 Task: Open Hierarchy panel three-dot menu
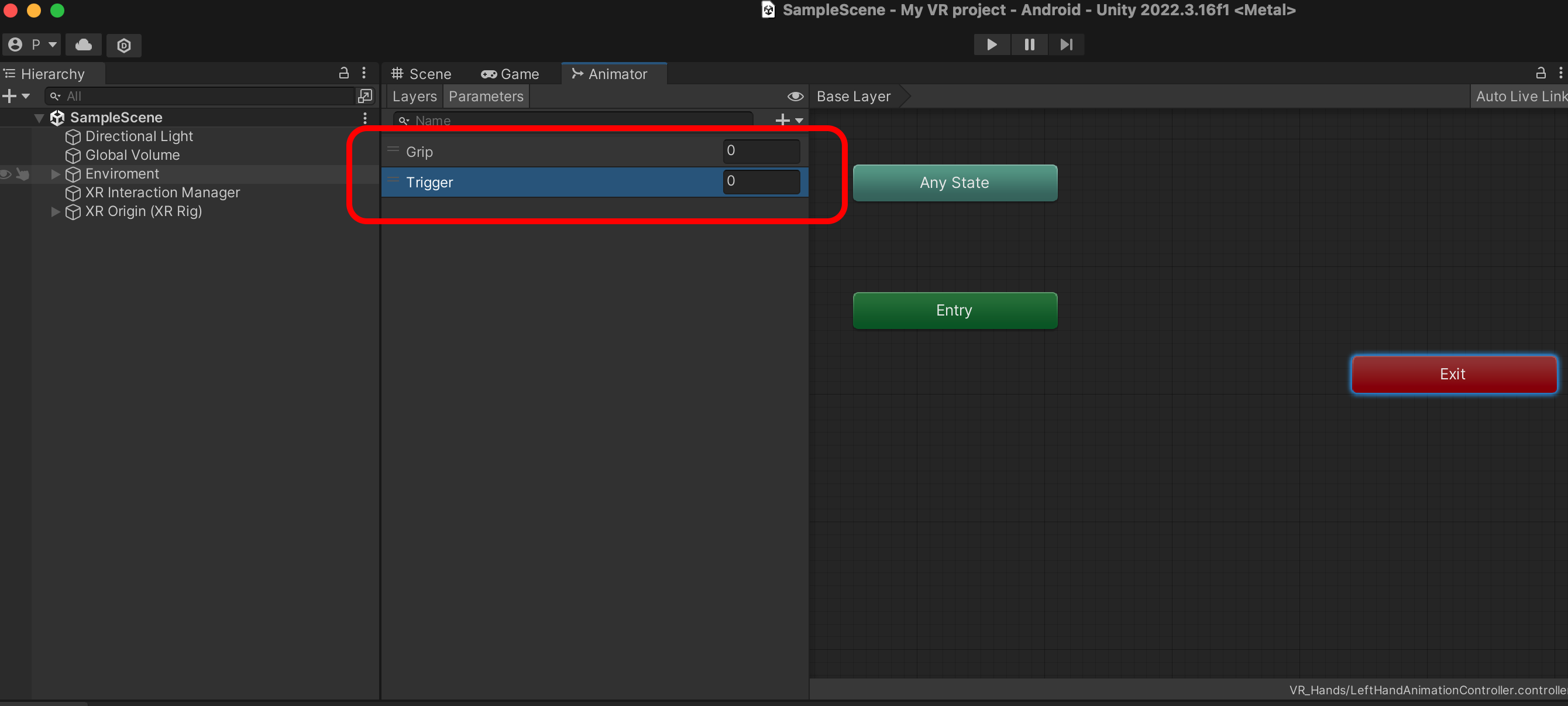[364, 73]
